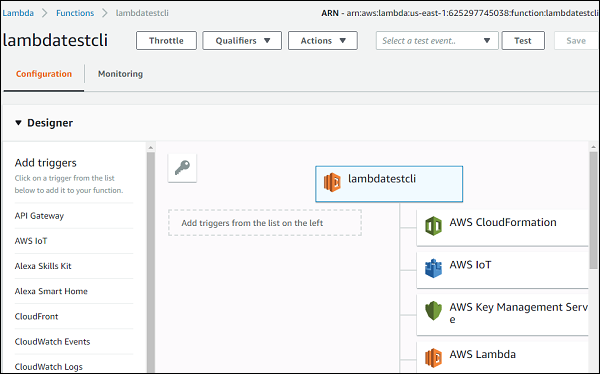Click the AWS Key Management Service icon
Viewport: 600px width, 374px height.
[x=433, y=310]
